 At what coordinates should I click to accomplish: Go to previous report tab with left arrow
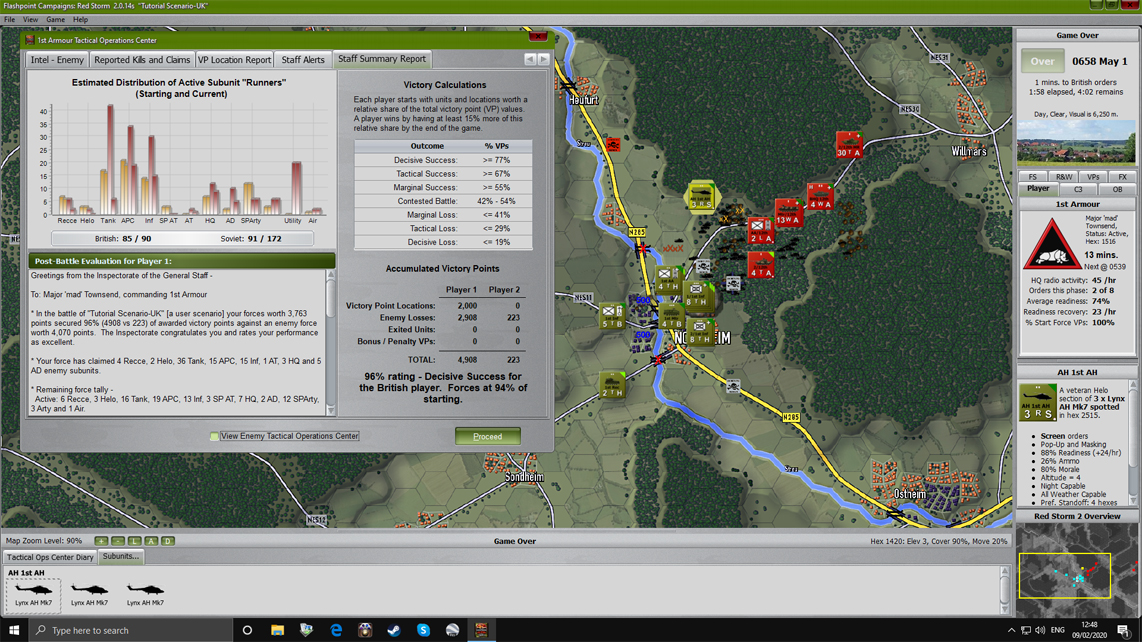530,59
